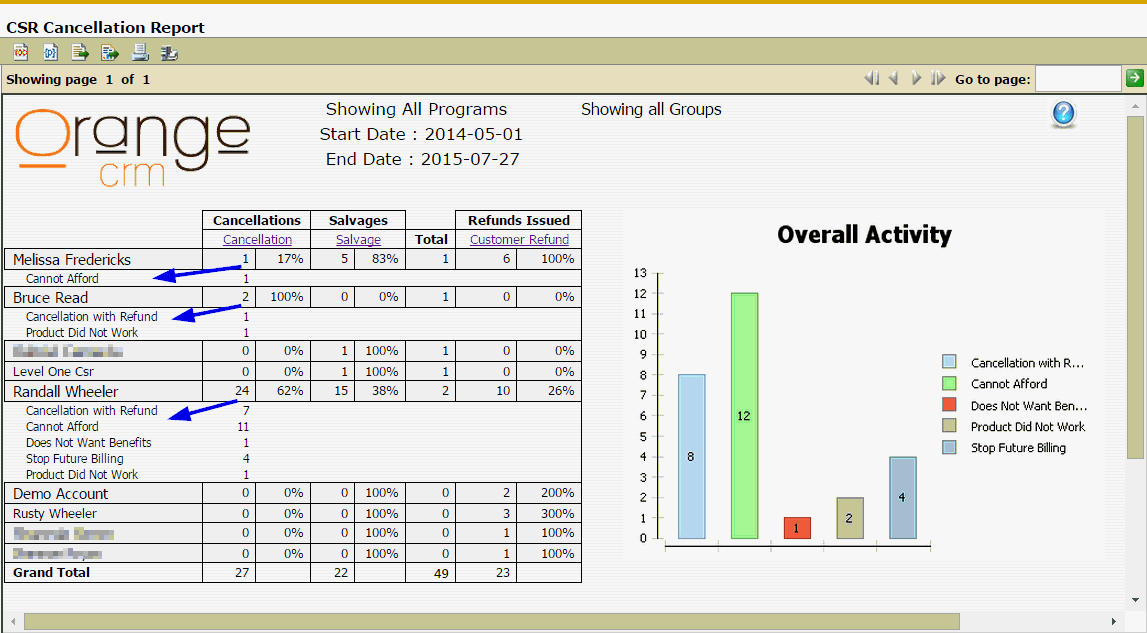Click the Go to page input field

(x=1078, y=79)
